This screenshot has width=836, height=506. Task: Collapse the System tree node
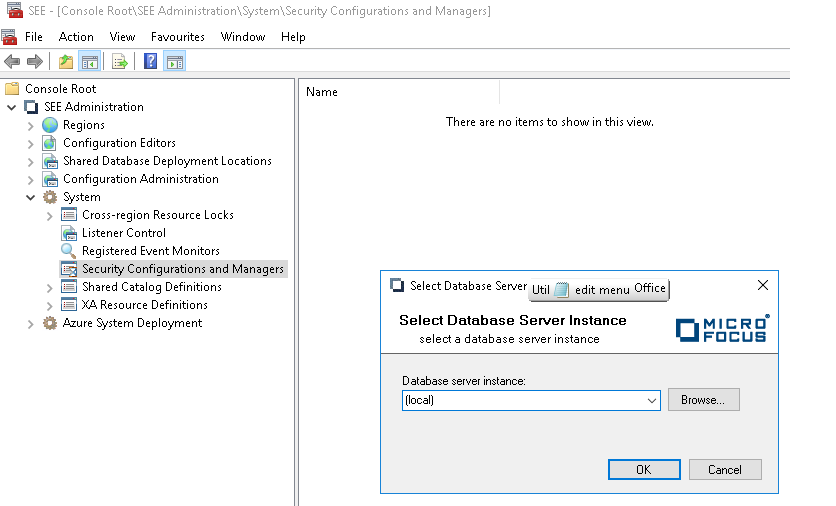pyautogui.click(x=31, y=197)
